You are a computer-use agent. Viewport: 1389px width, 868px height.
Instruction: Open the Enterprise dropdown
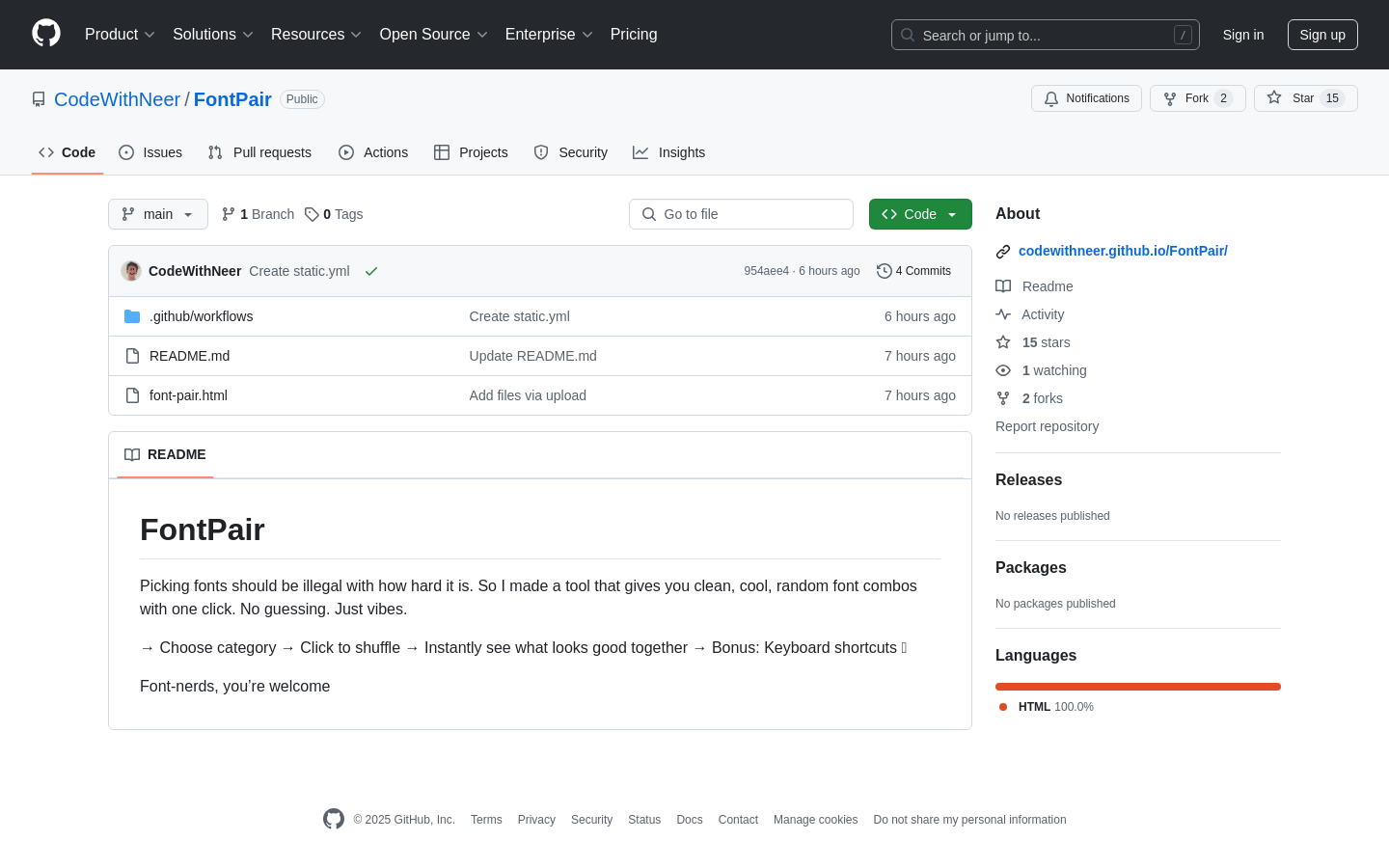[x=549, y=35]
